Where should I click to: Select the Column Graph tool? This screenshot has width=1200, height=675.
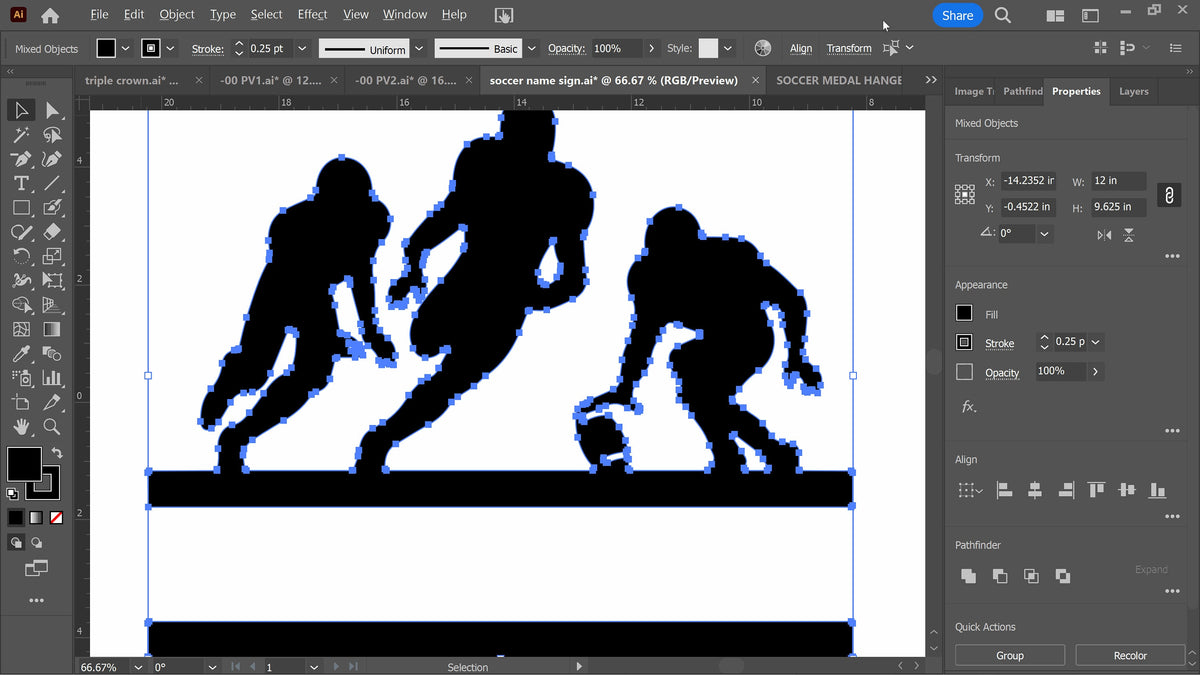[53, 378]
